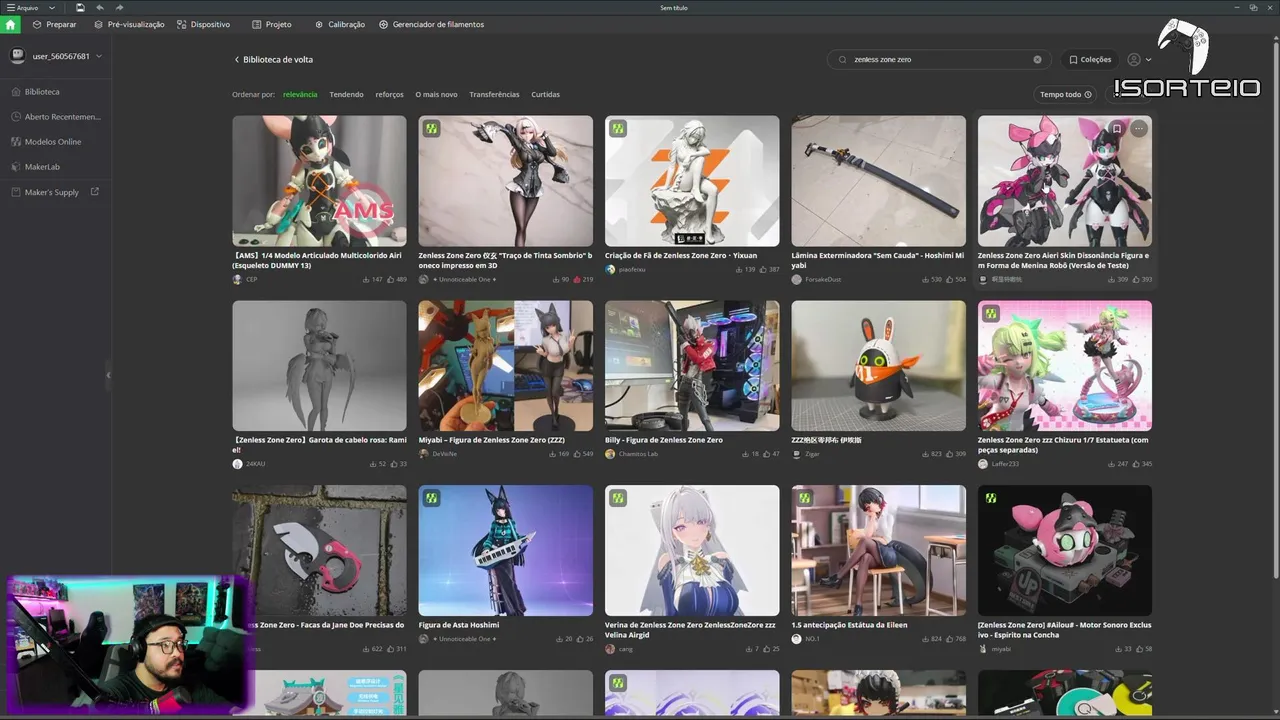This screenshot has height=720, width=1280.
Task: Like the Traço de Tinta Sombrio model
Action: (577, 280)
